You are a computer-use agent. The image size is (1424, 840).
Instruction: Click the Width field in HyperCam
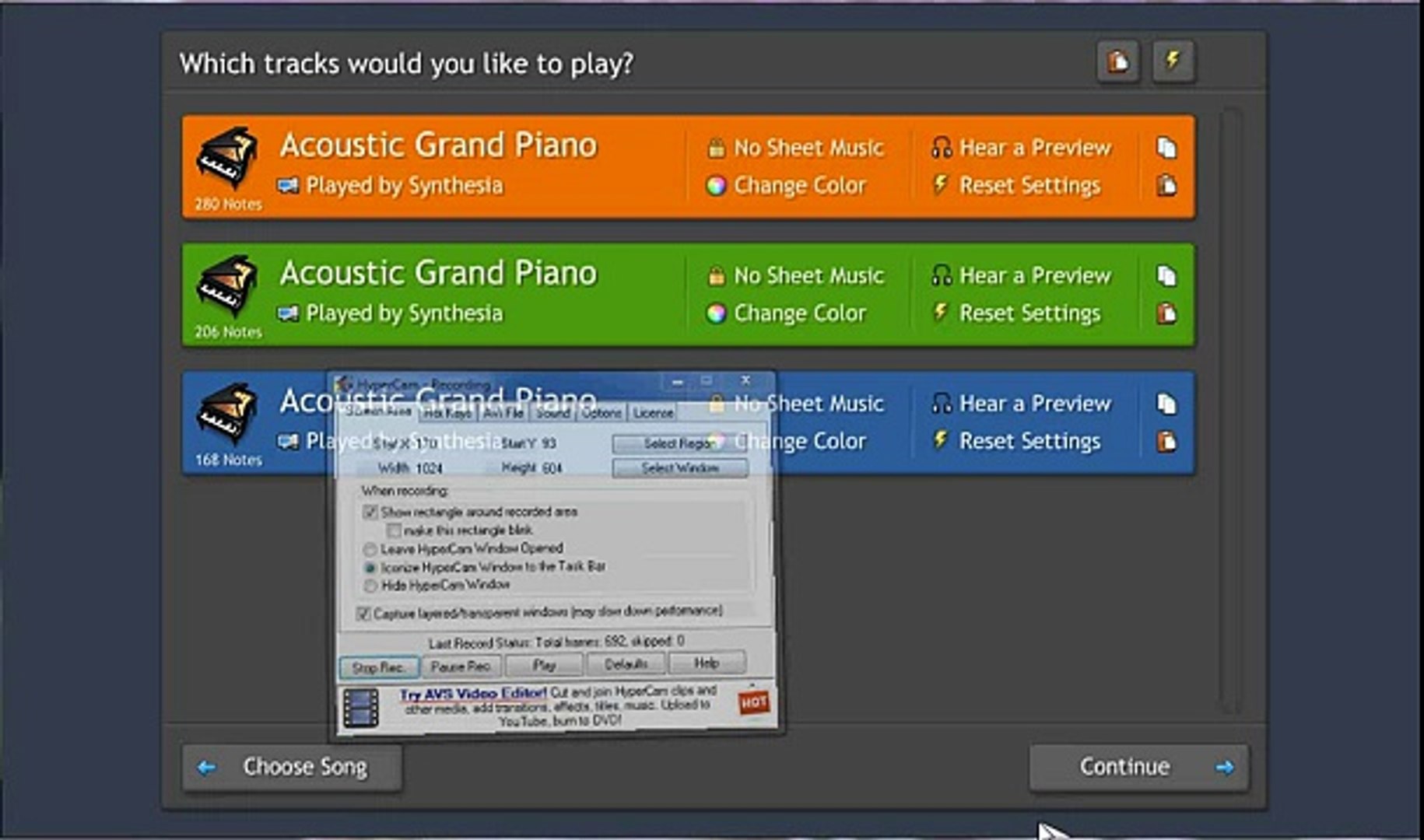coord(429,468)
